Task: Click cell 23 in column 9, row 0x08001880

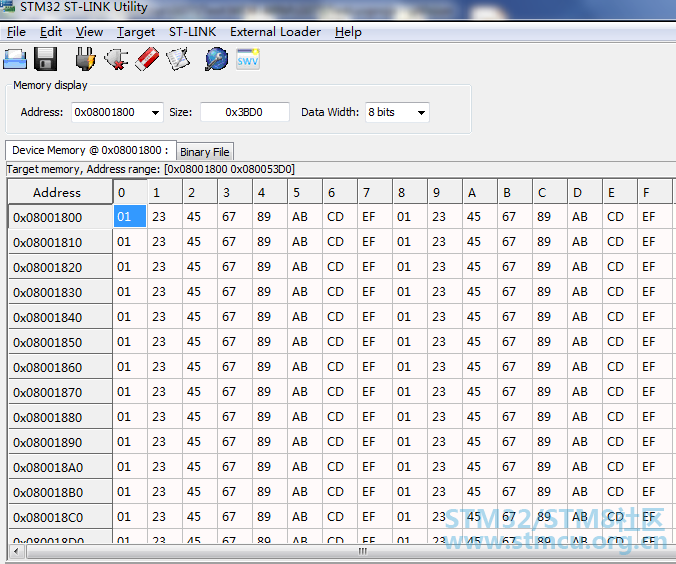Action: 444,417
